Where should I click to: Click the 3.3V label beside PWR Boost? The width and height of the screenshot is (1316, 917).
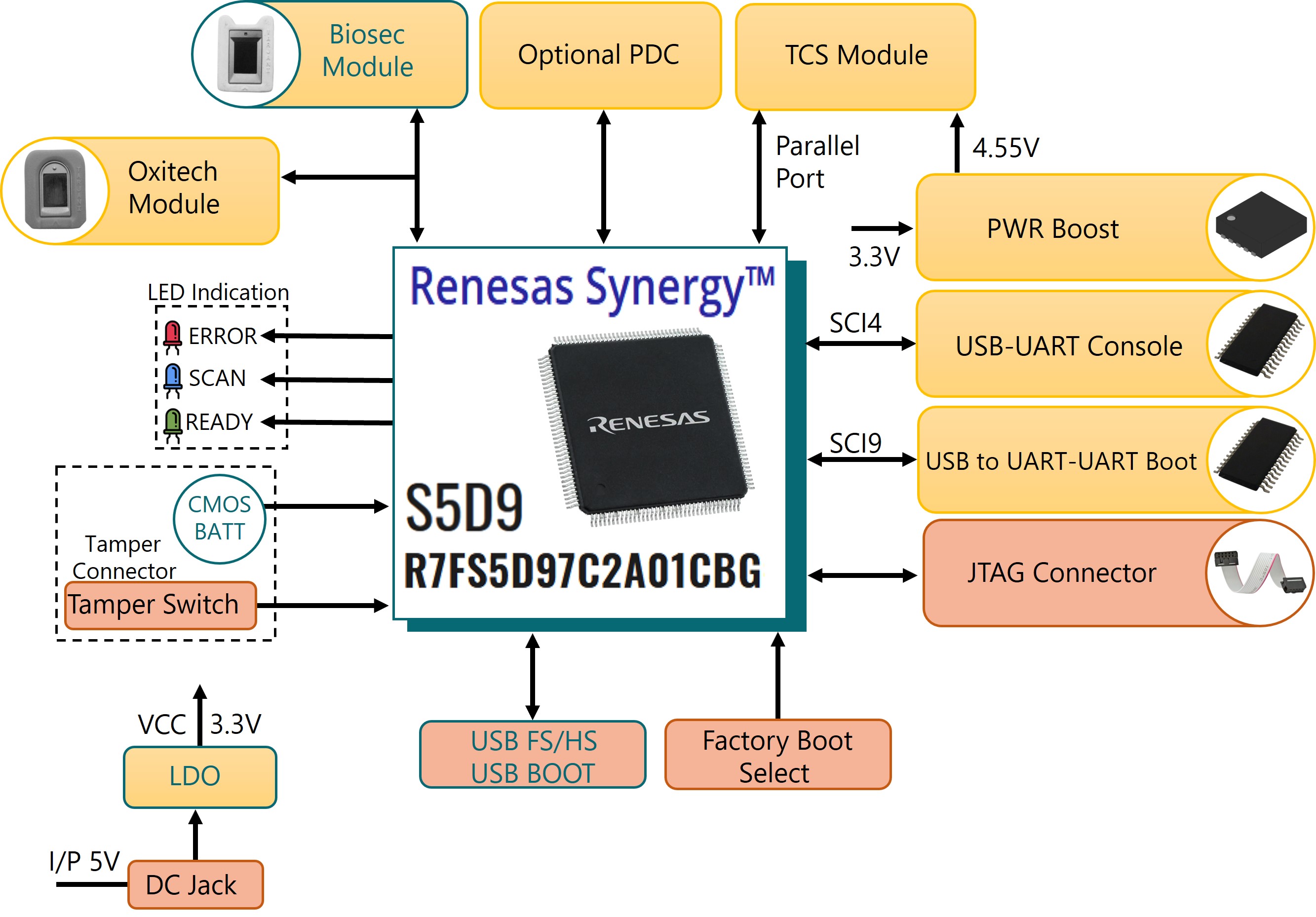tap(874, 257)
